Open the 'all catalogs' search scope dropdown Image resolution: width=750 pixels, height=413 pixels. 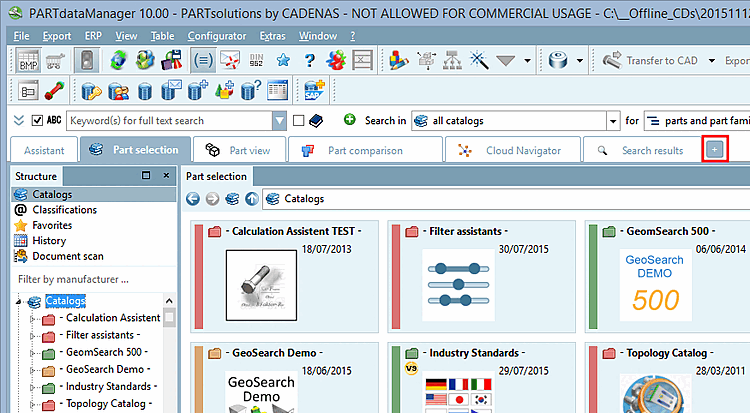pyautogui.click(x=613, y=121)
